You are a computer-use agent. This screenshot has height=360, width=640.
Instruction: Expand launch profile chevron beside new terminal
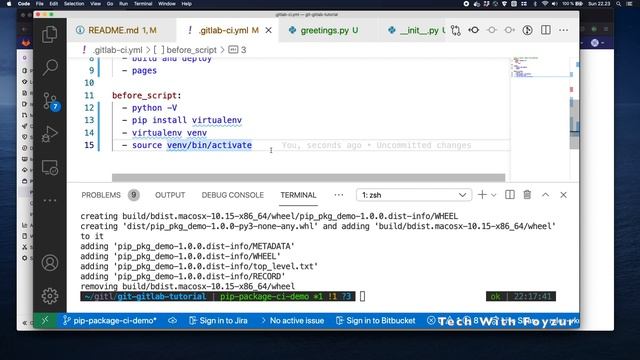click(493, 195)
